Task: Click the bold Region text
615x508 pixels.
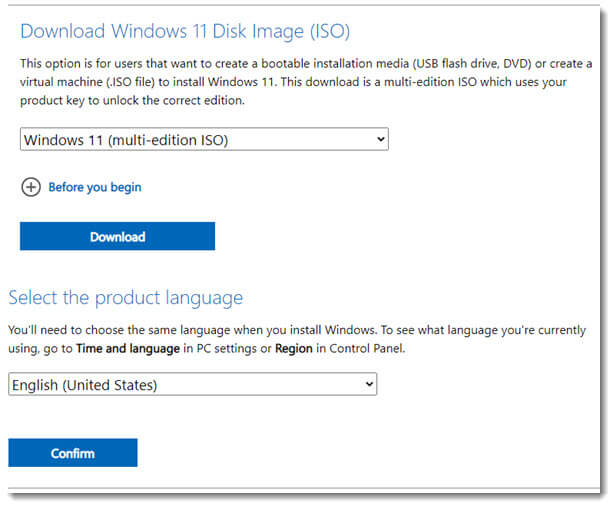Action: [294, 348]
